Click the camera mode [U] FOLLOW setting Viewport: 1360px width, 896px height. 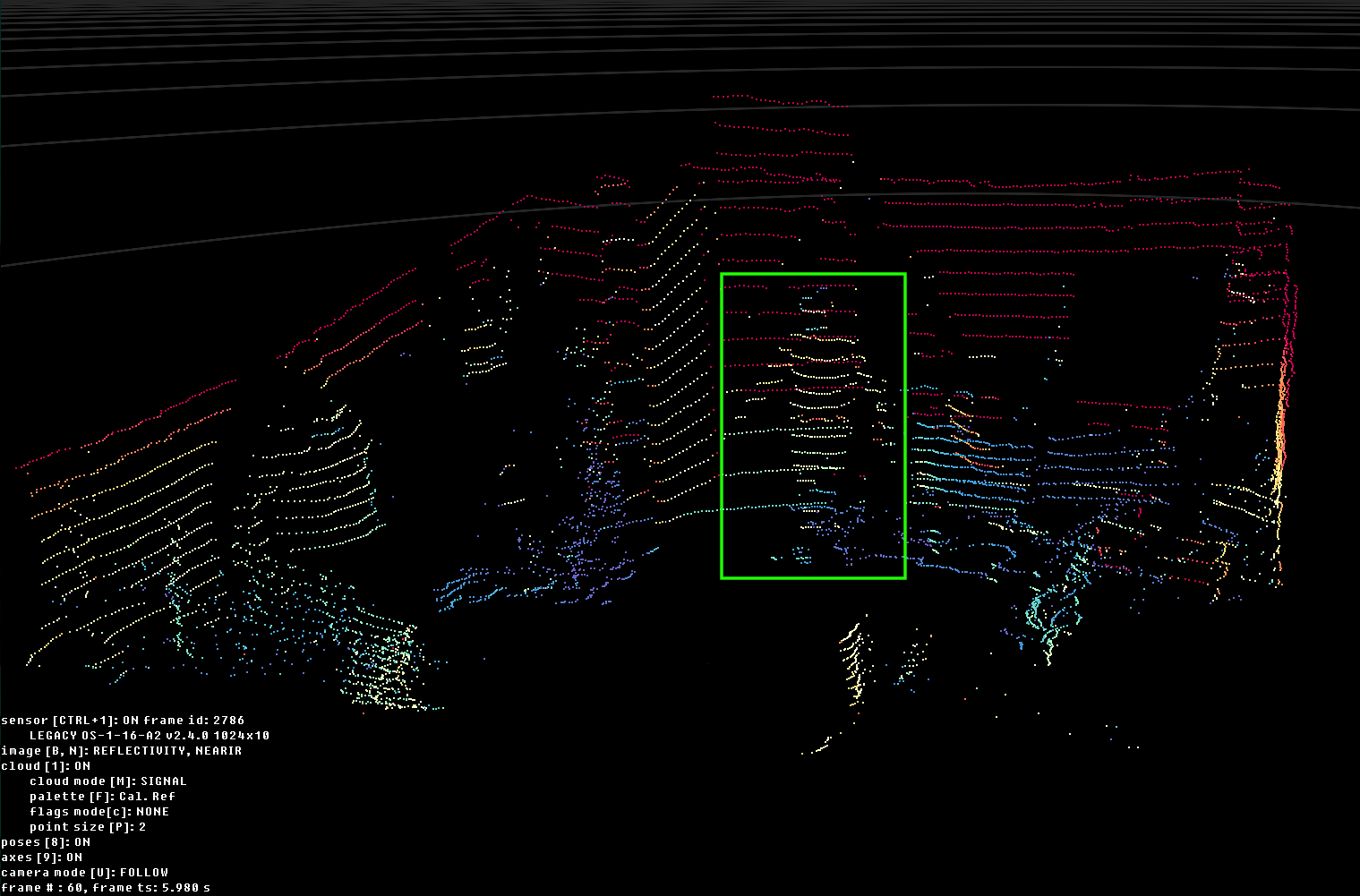(84, 873)
